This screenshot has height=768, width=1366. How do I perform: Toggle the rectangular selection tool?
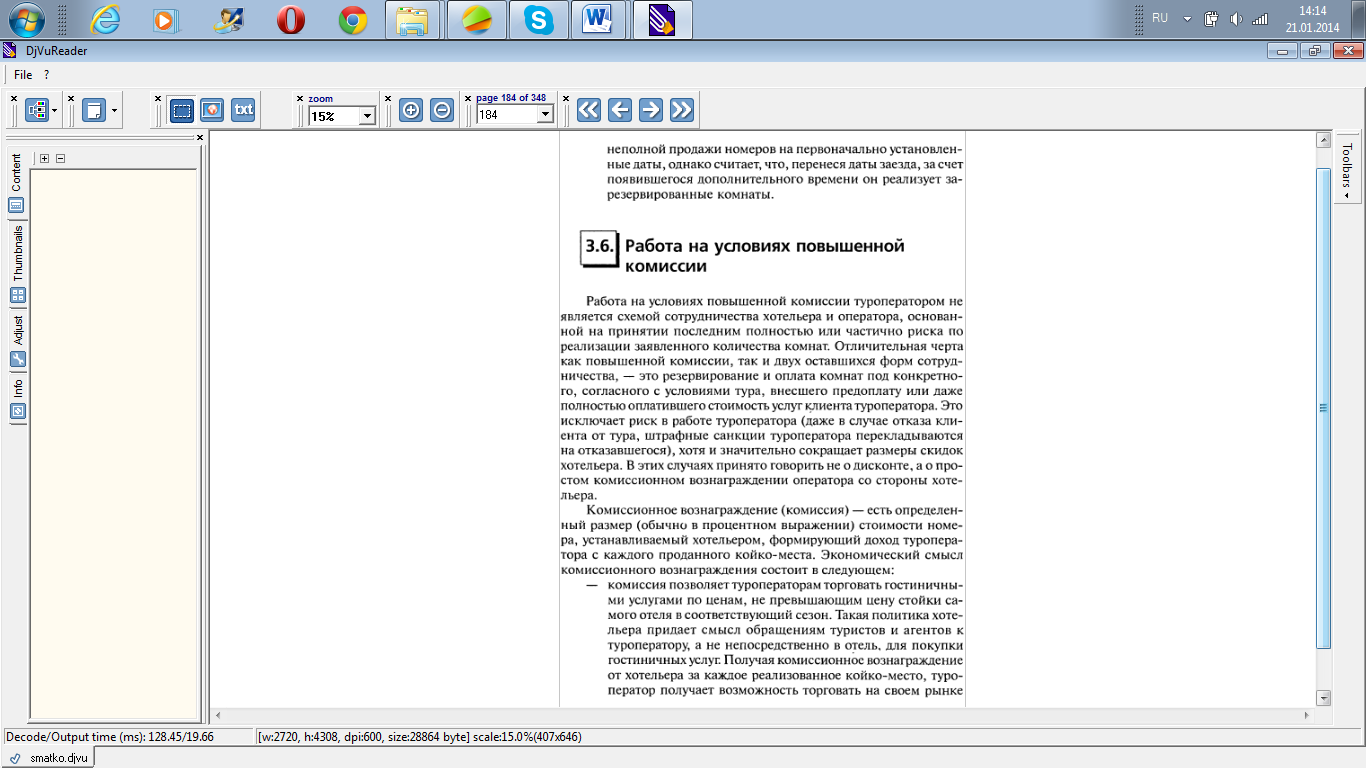182,110
